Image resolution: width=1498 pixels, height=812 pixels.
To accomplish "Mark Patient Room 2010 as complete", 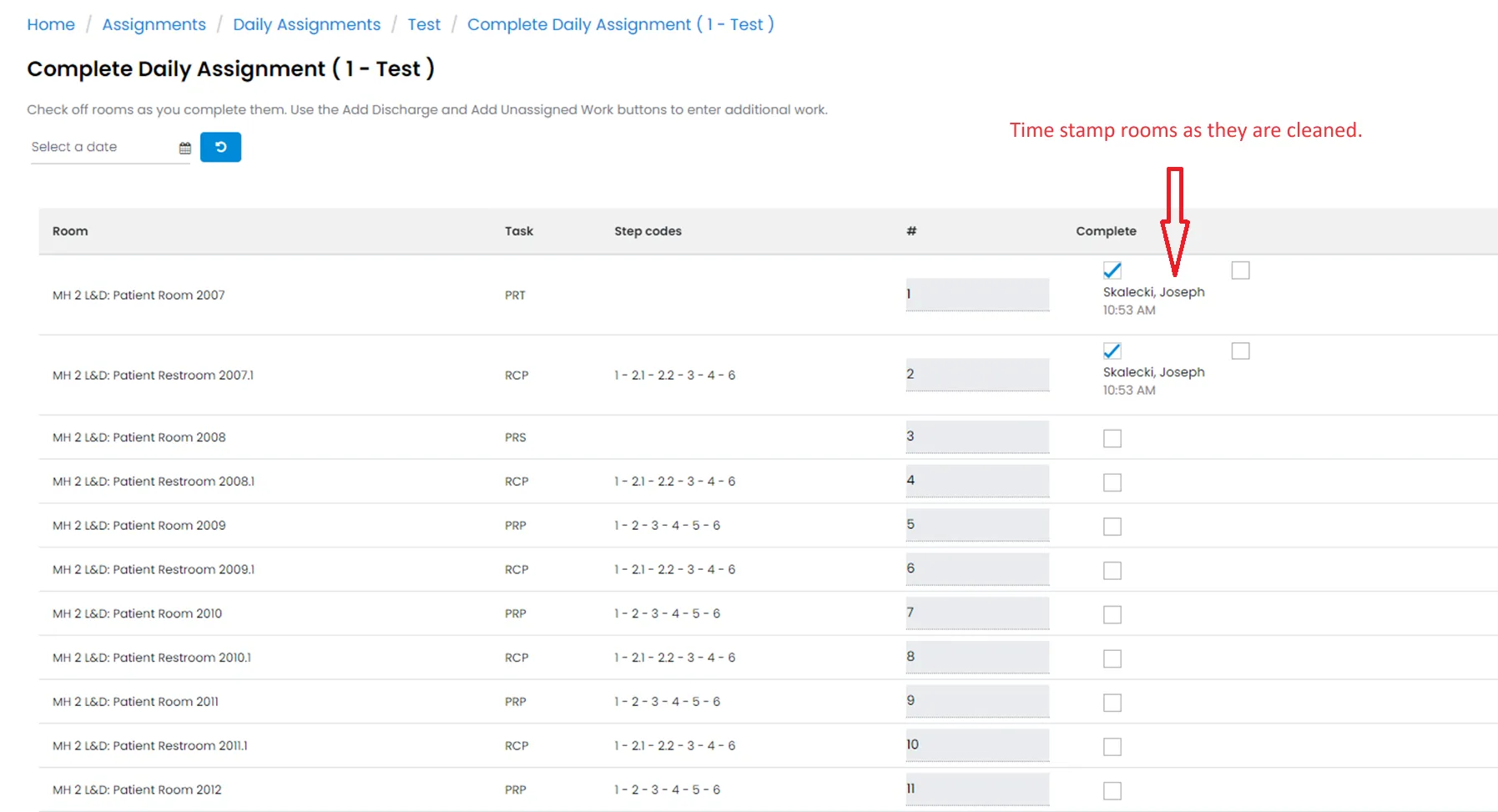I will pos(1112,615).
